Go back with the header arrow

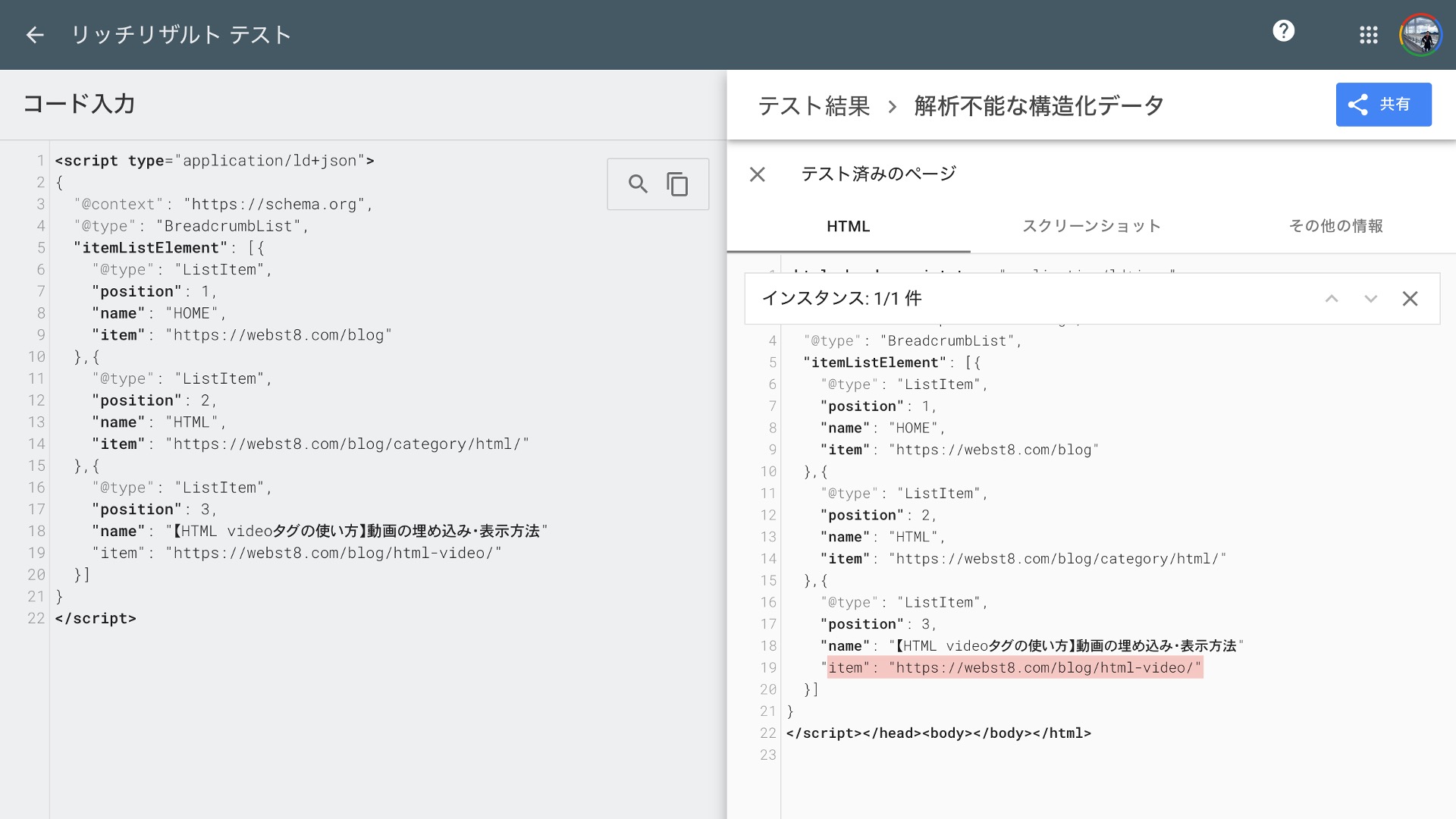(x=35, y=35)
